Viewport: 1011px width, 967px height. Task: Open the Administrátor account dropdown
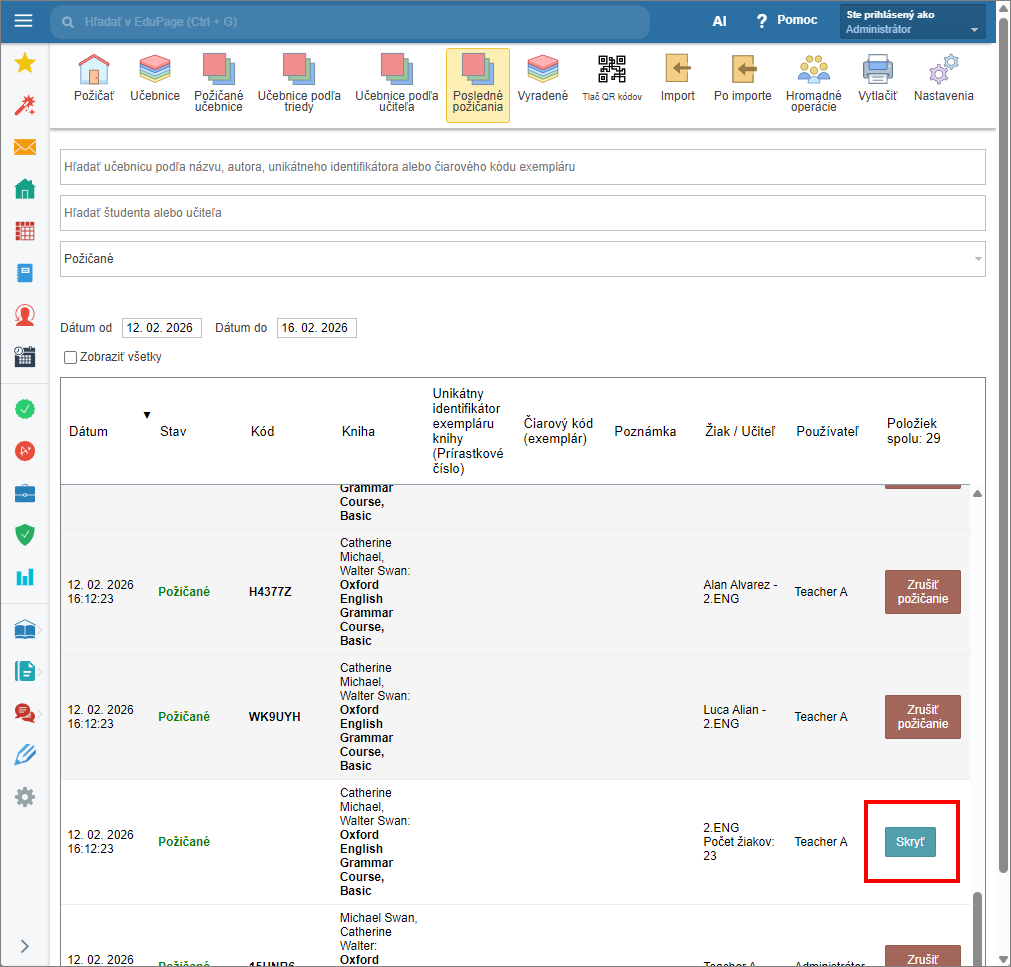912,22
